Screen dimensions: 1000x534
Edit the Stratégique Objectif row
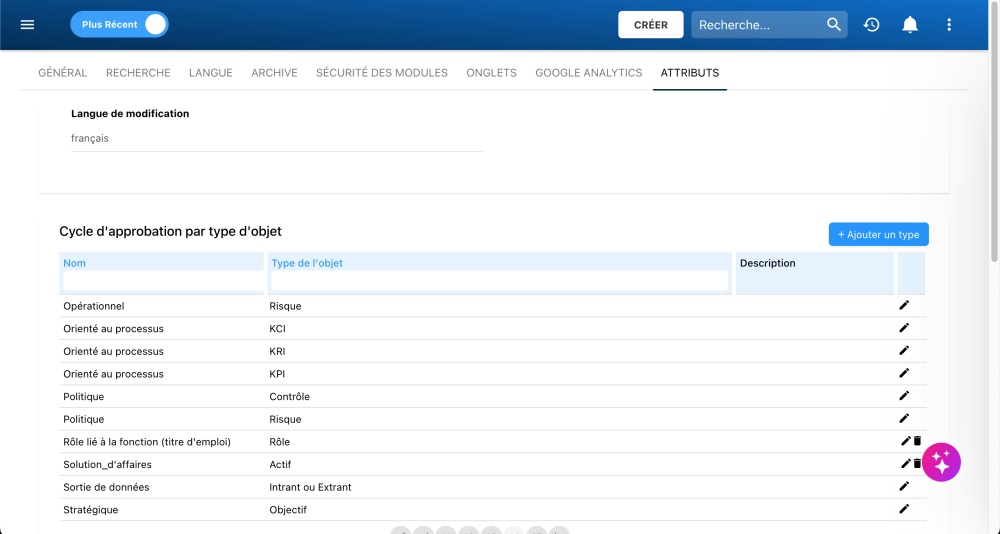point(904,509)
